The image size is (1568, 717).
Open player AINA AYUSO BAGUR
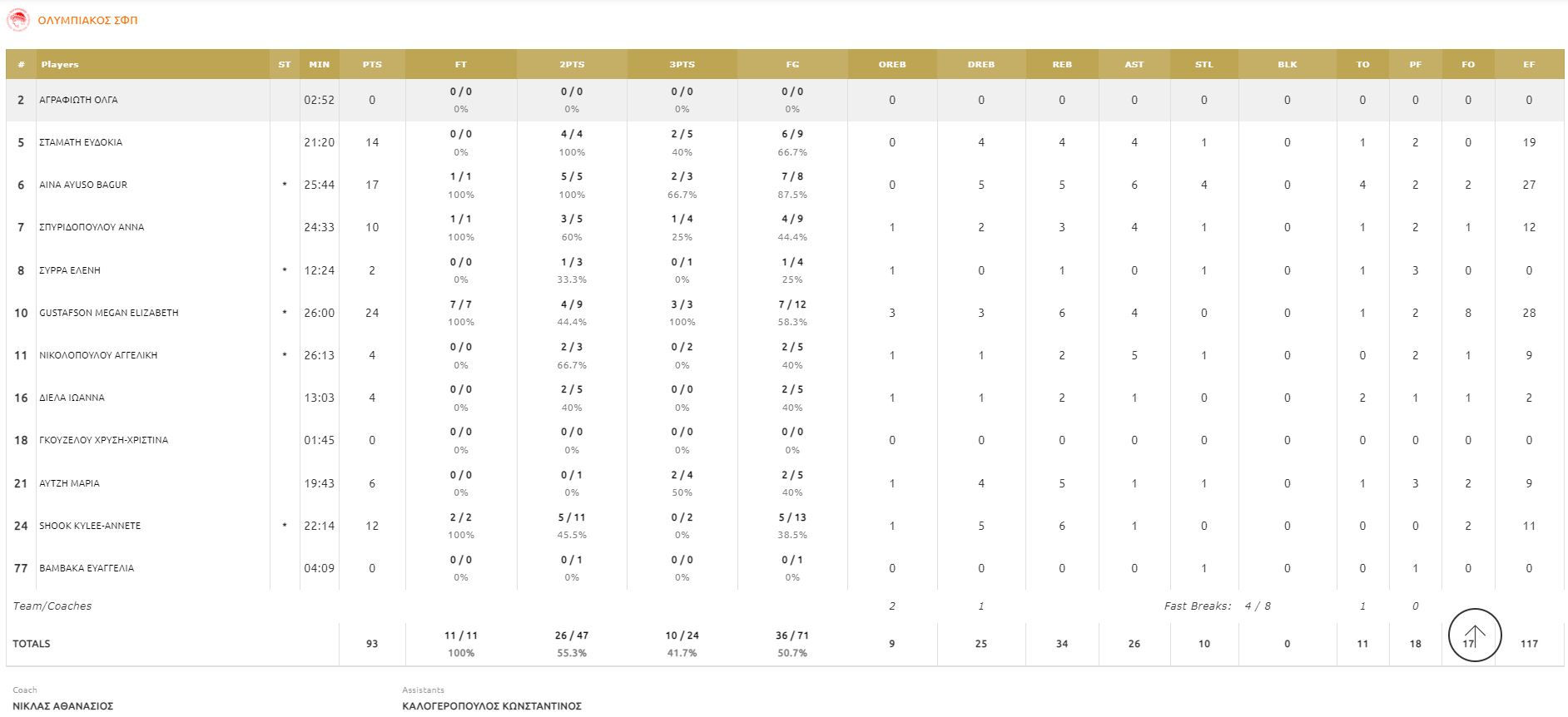click(x=83, y=185)
